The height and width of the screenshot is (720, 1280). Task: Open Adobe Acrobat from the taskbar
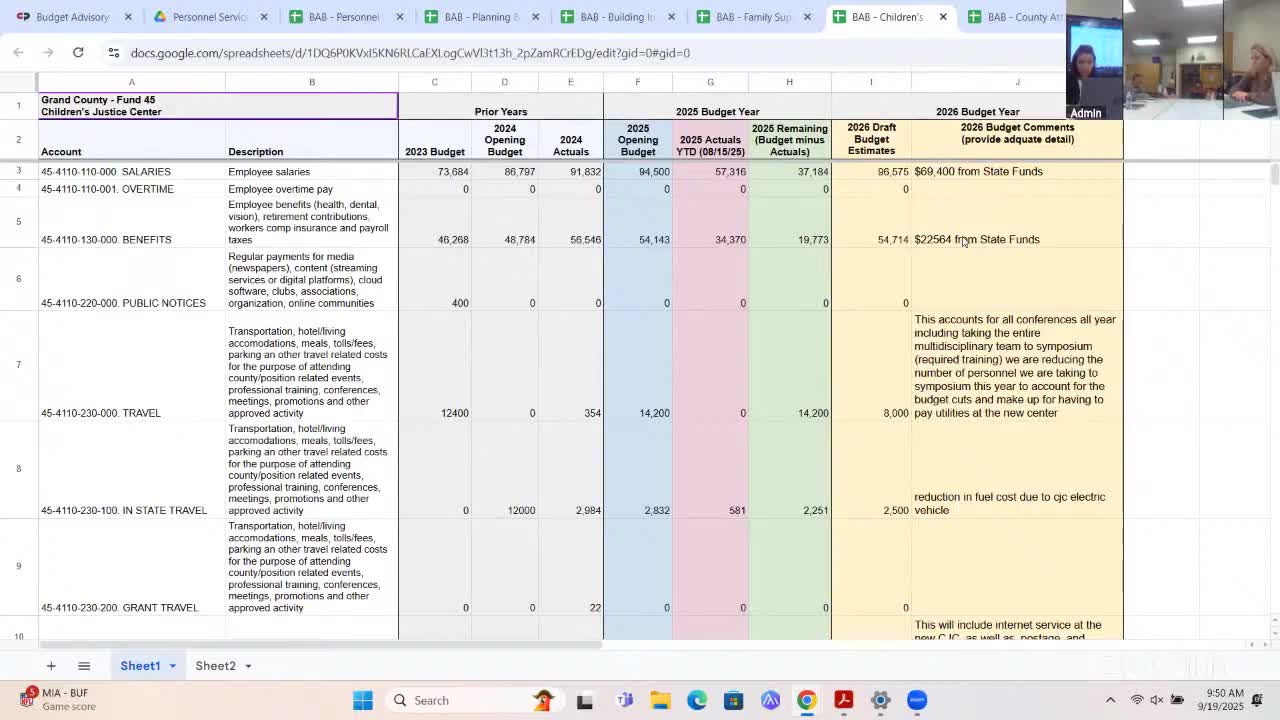(843, 700)
